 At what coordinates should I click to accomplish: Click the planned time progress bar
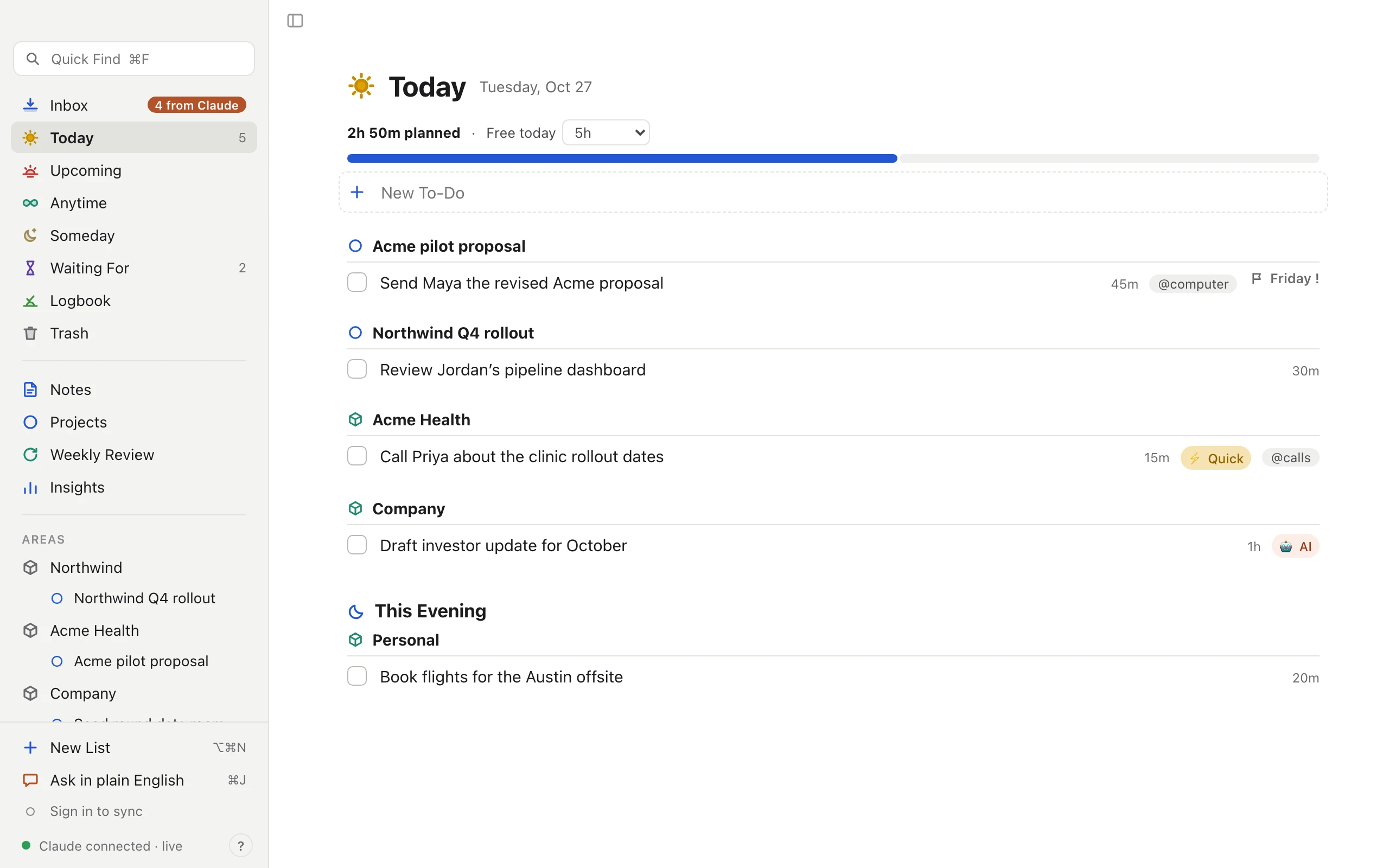pos(833,158)
